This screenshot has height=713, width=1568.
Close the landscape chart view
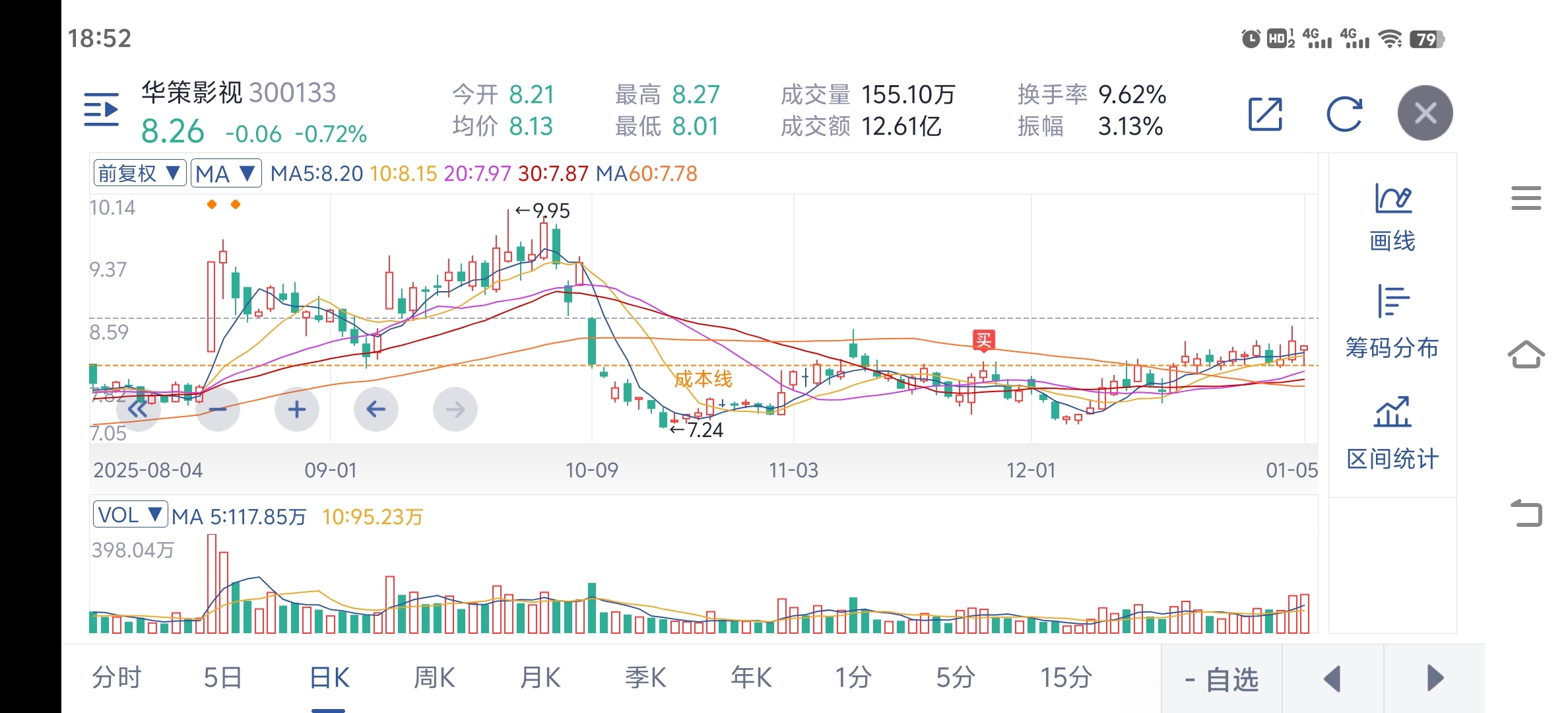1425,113
